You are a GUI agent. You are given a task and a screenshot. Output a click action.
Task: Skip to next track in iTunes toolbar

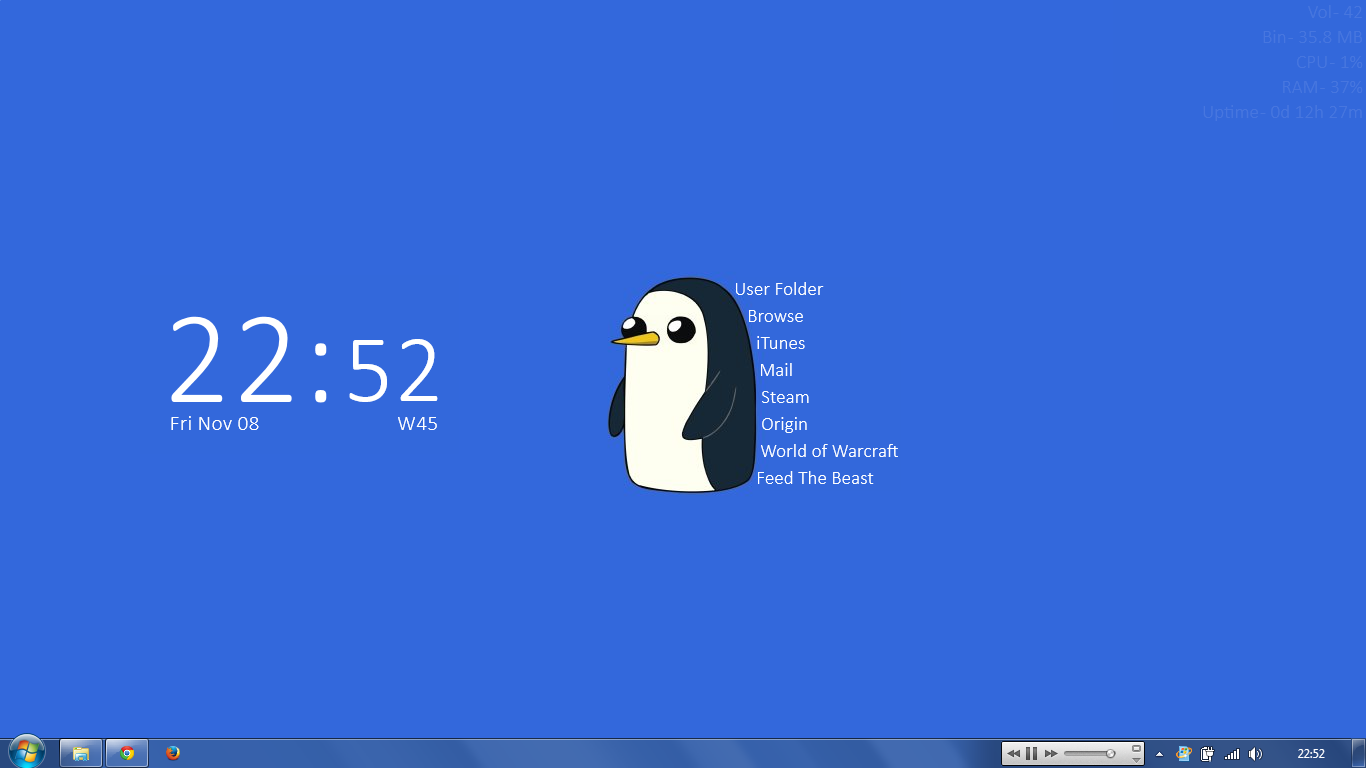[x=1050, y=753]
